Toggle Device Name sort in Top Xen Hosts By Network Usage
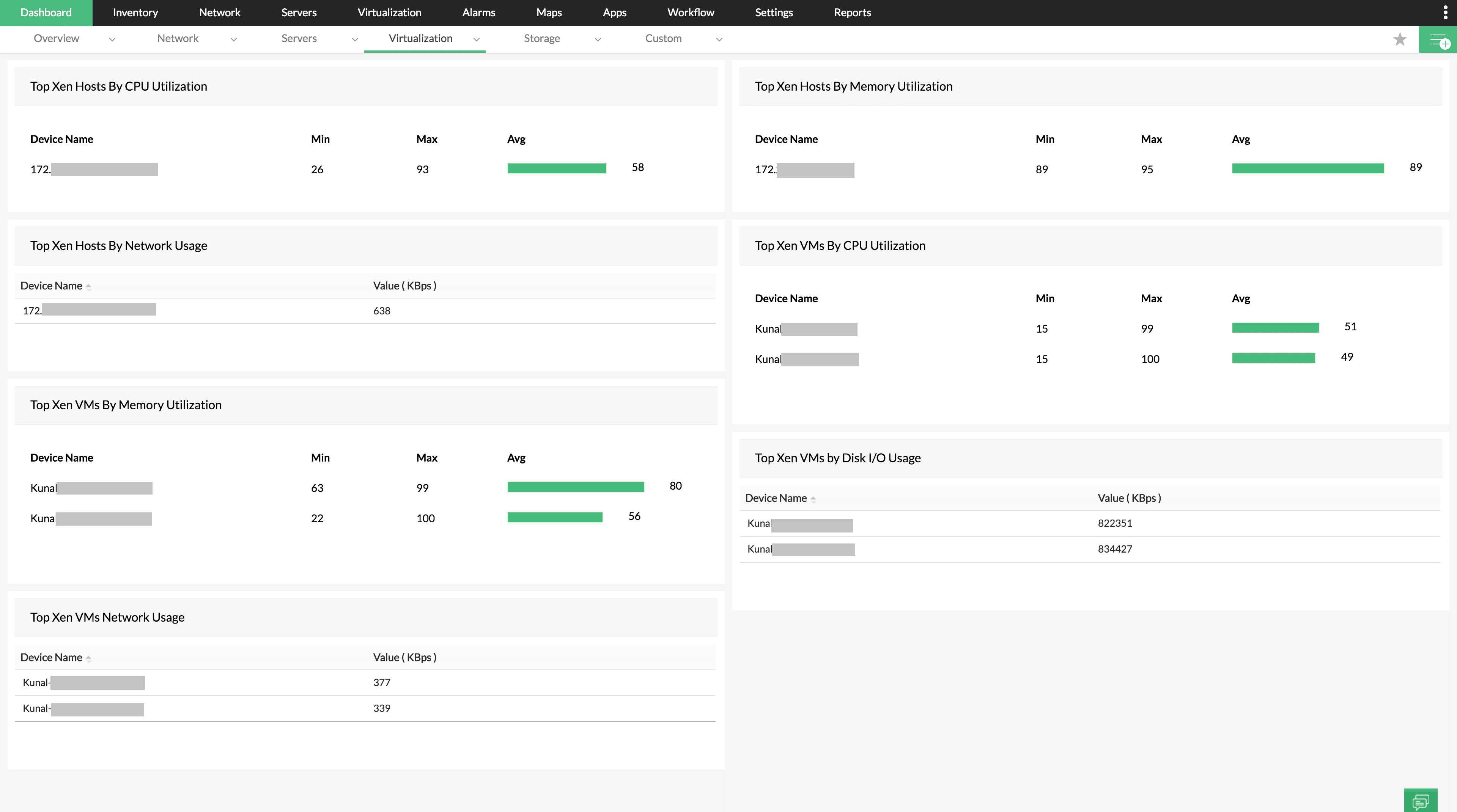 click(89, 287)
